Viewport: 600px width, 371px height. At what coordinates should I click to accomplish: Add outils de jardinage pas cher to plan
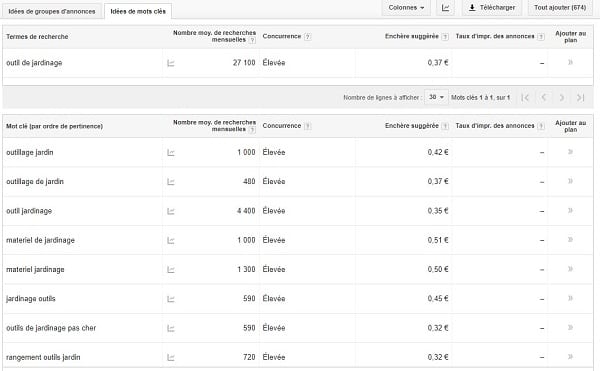pos(570,327)
